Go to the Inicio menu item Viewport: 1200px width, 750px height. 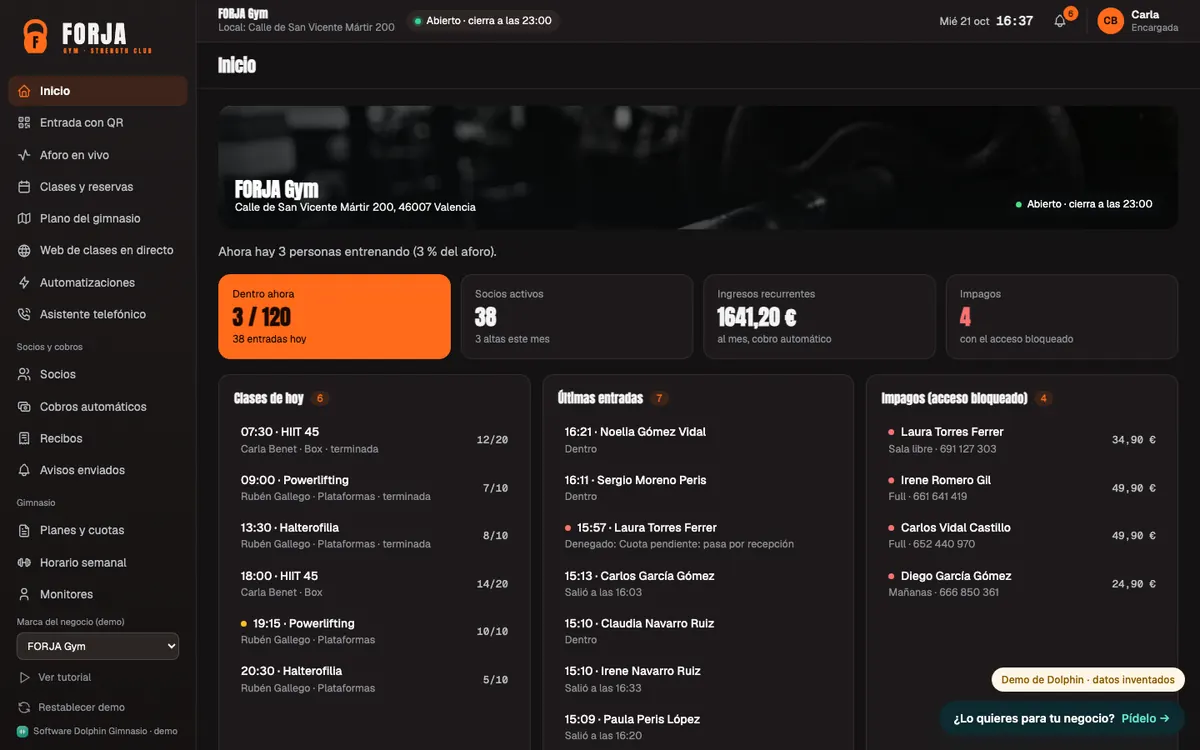98,91
